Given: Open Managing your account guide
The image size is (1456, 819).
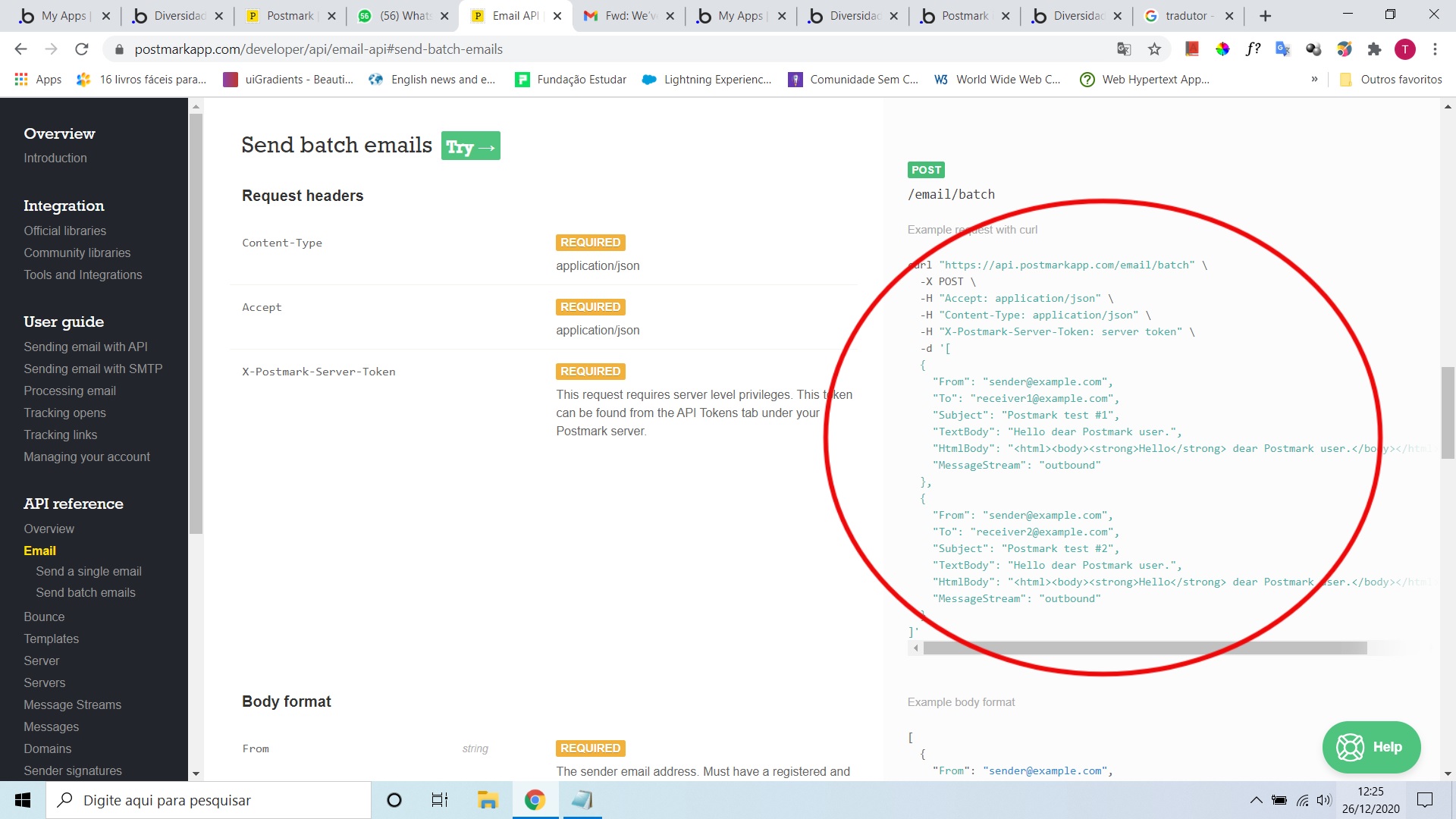Looking at the screenshot, I should click(x=87, y=457).
